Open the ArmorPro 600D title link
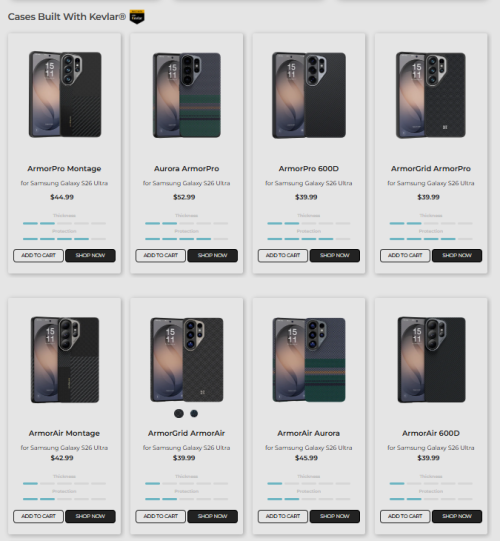This screenshot has width=500, height=541. (x=309, y=169)
